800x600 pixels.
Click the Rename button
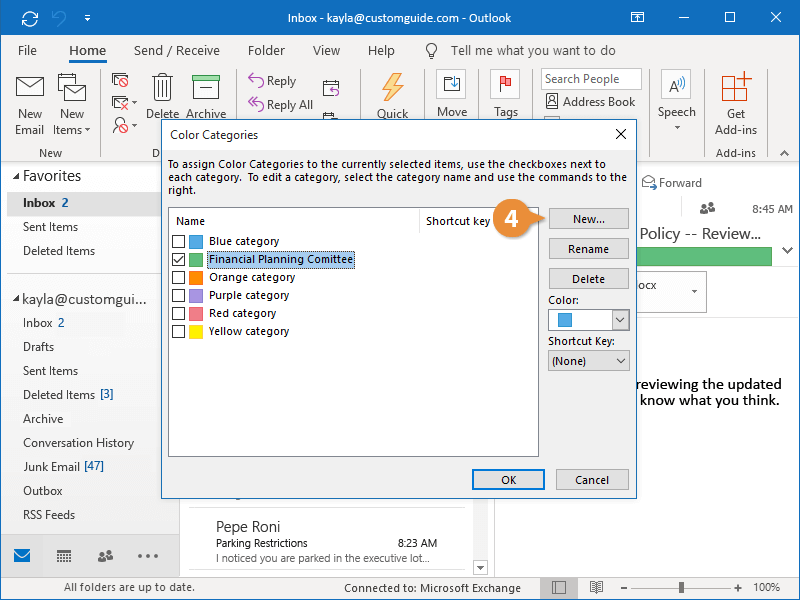589,249
